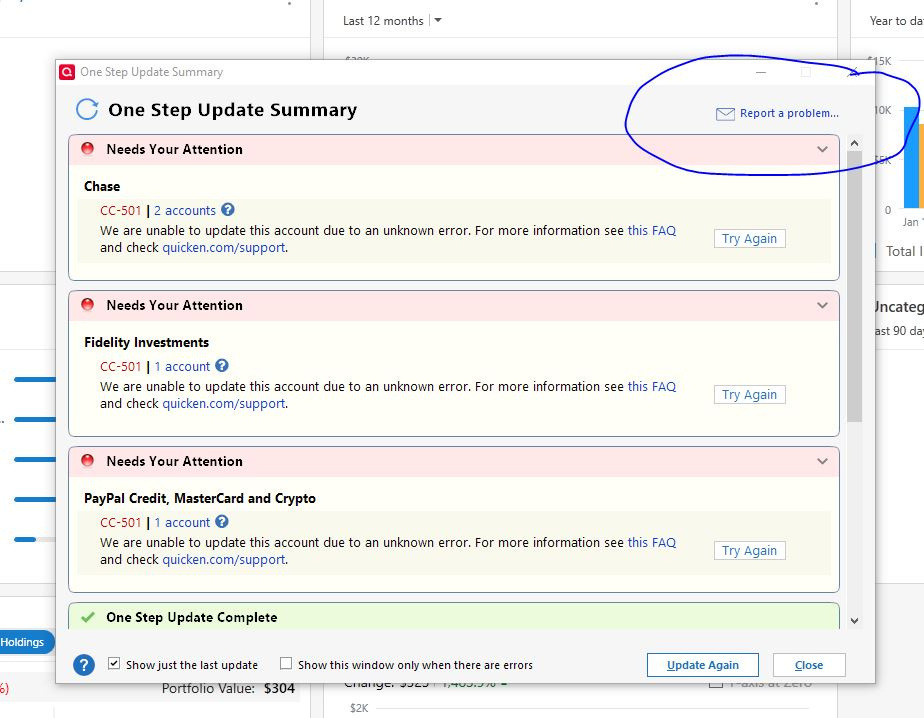Click red alert icon in PayPal attention header

tap(87, 460)
